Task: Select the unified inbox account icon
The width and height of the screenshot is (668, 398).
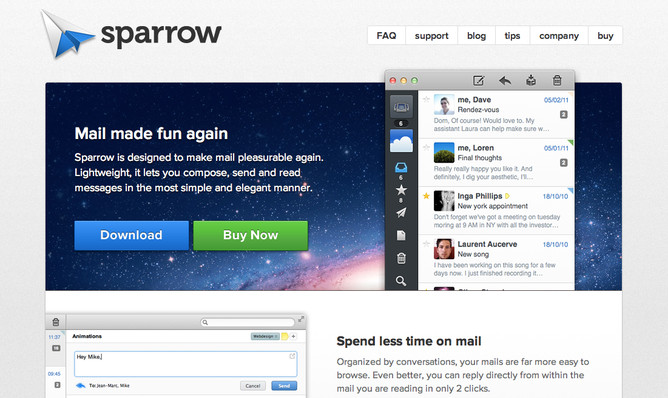Action: tap(401, 107)
